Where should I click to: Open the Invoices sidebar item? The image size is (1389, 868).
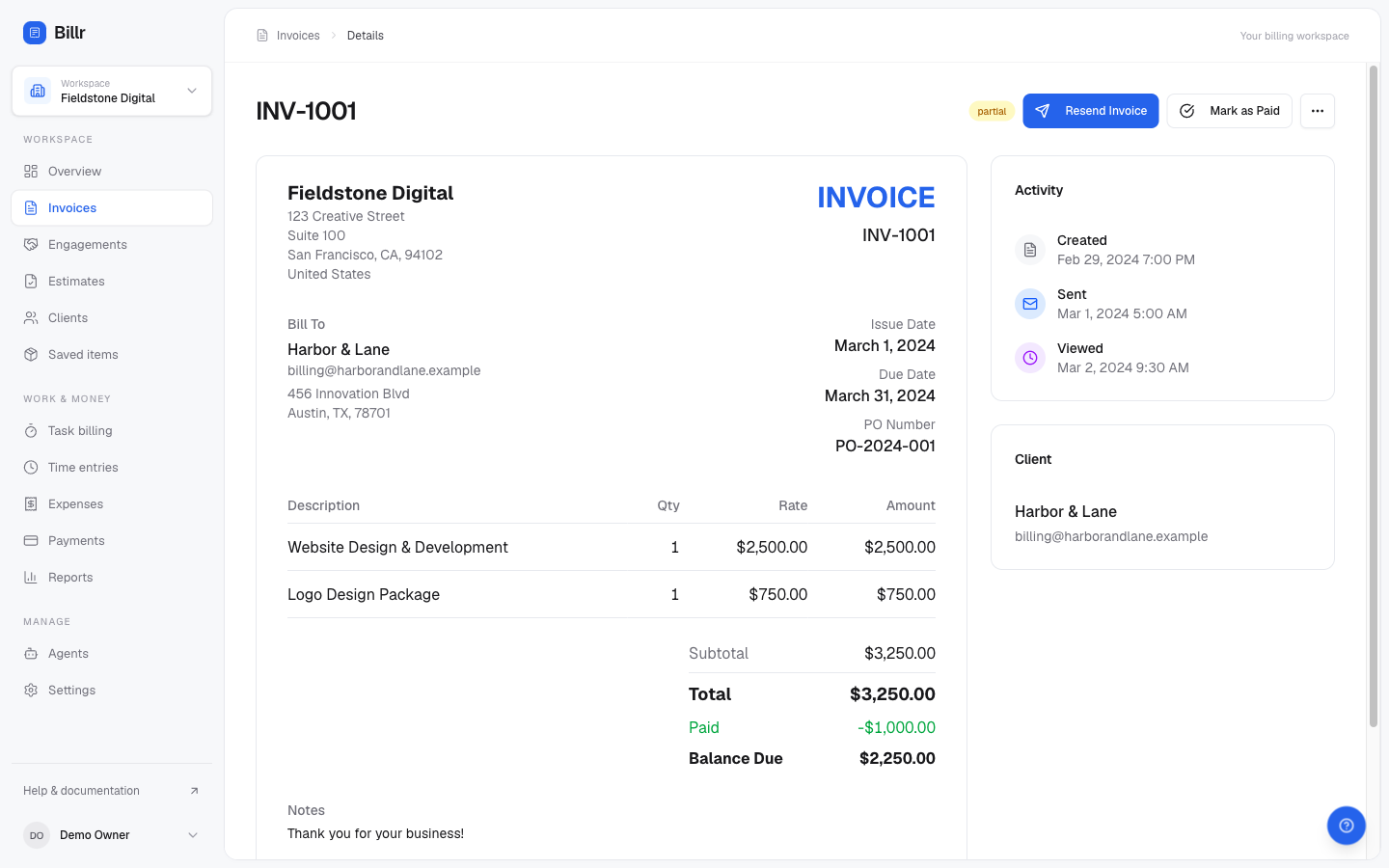tap(112, 208)
